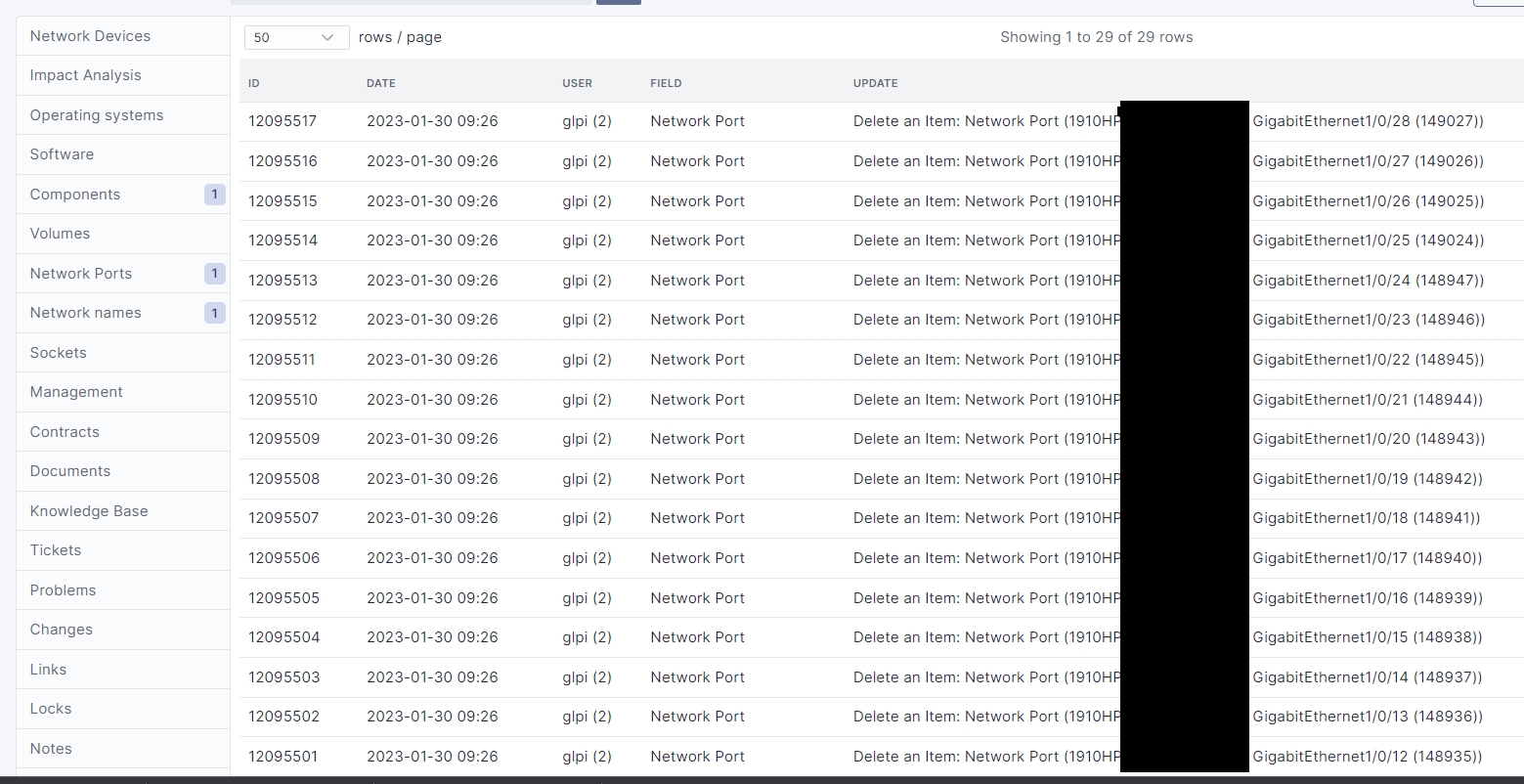Open the Impact Analysis tab

coord(86,75)
